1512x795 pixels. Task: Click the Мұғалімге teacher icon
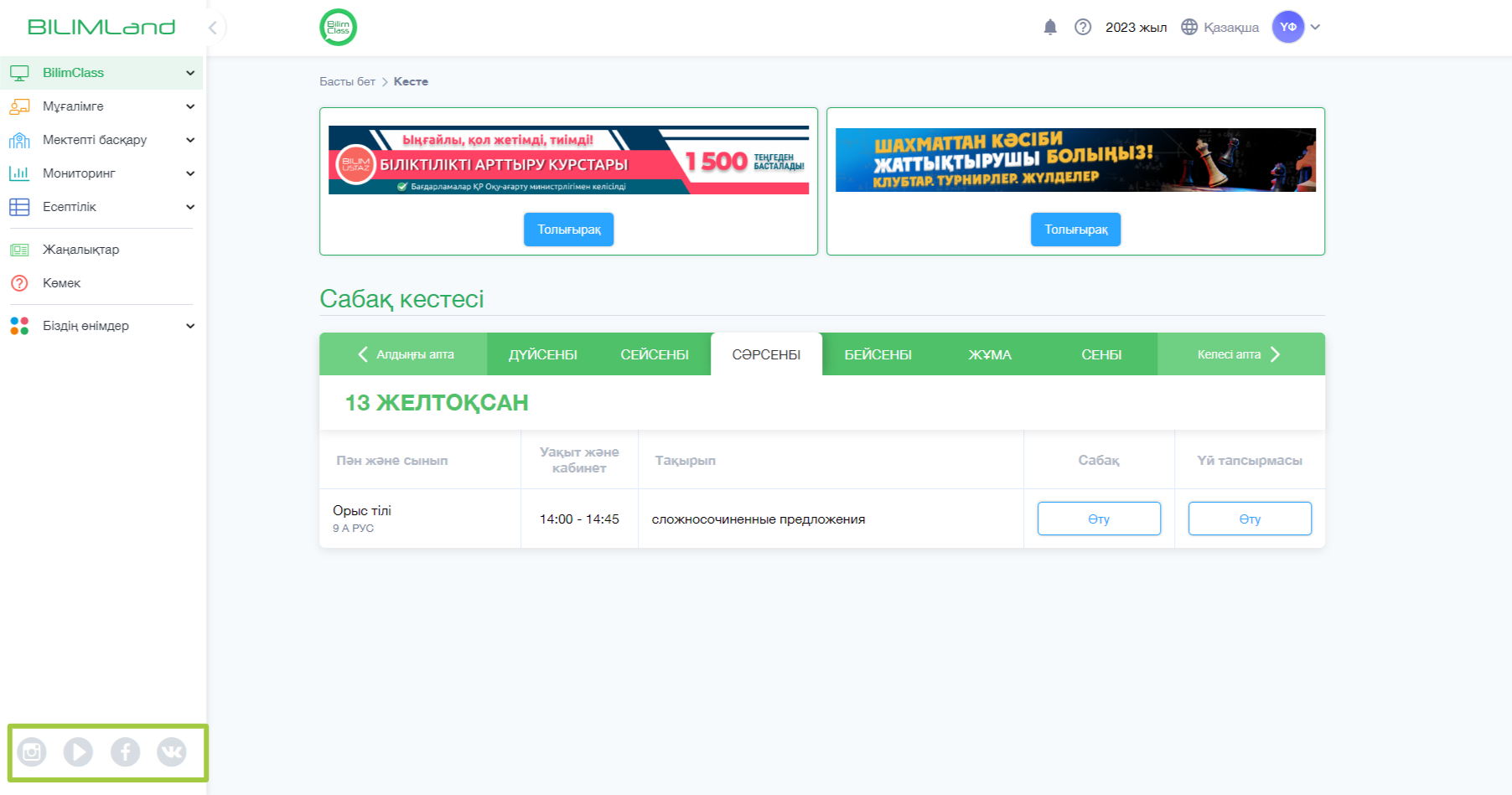click(19, 106)
